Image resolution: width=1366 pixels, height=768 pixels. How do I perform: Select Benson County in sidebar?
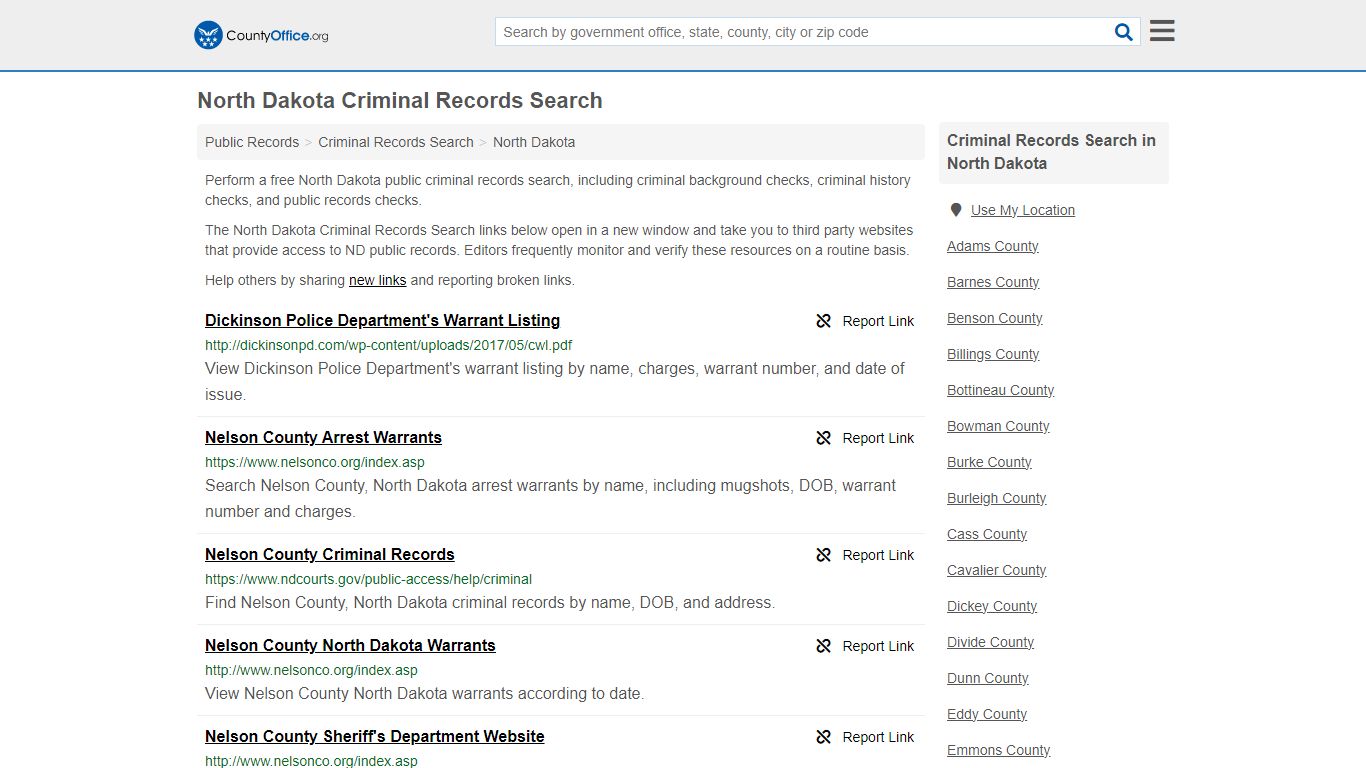(995, 318)
